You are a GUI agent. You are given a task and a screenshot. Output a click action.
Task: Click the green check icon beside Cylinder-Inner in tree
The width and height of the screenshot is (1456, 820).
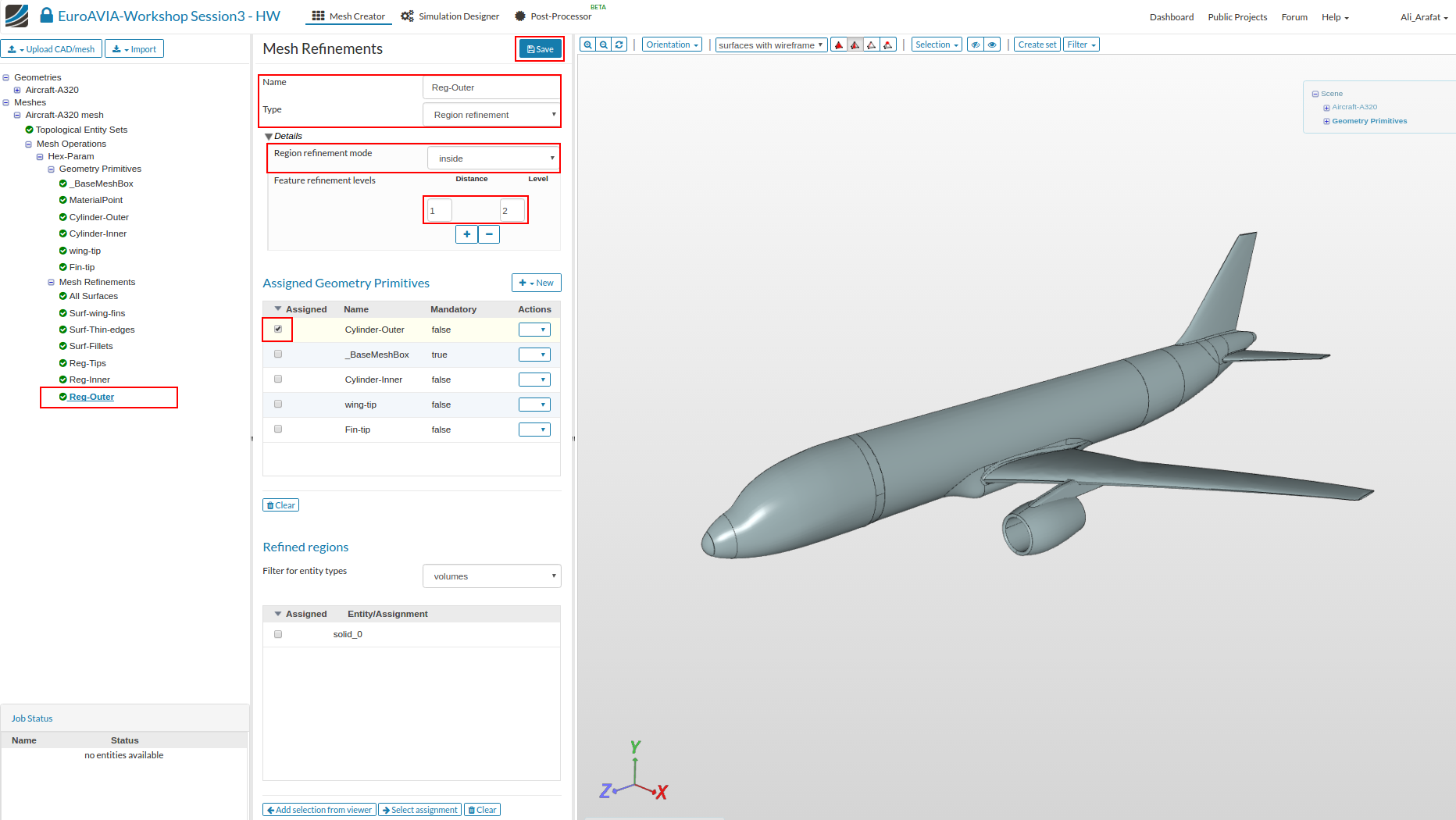[63, 234]
